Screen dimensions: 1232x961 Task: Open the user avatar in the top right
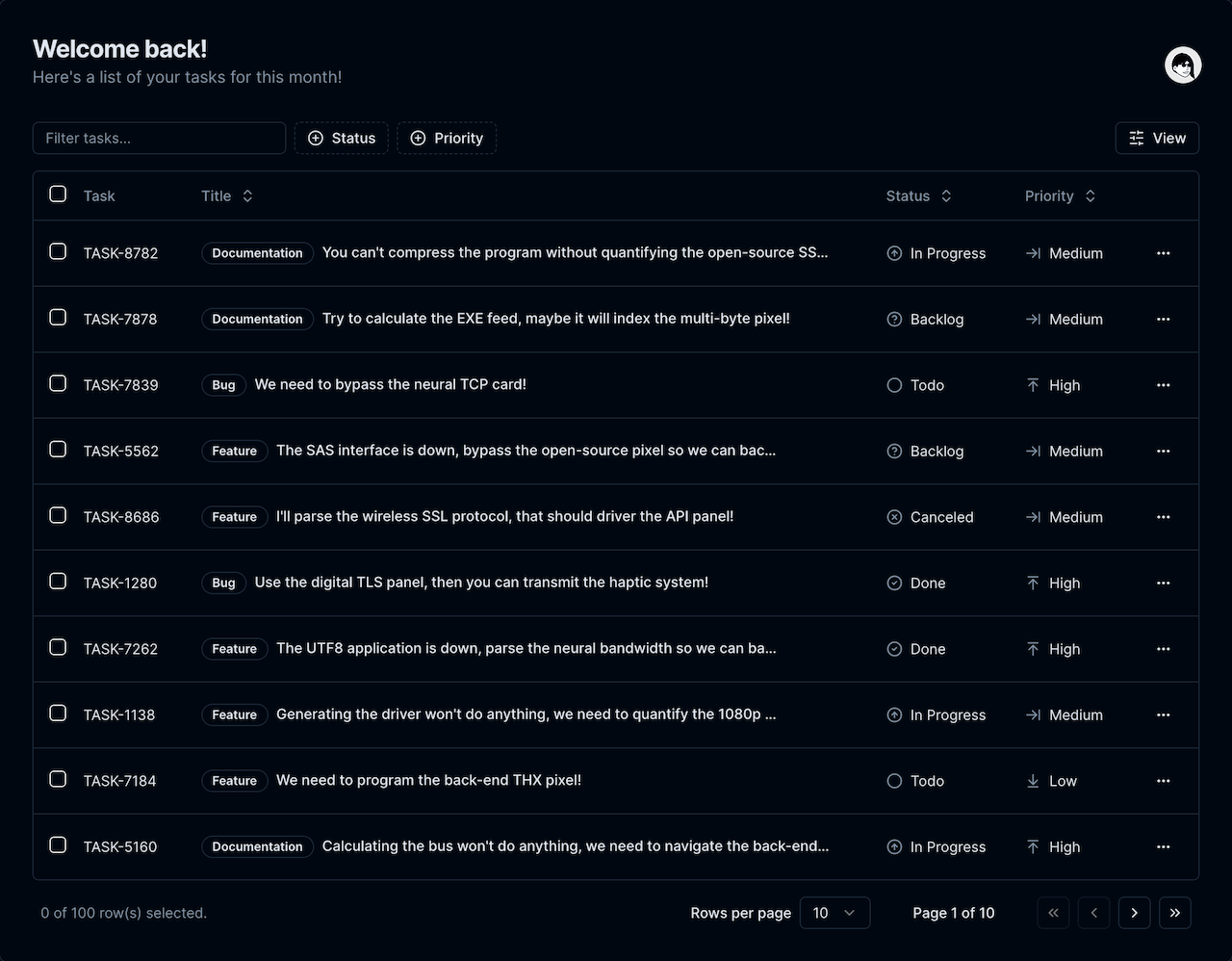pos(1183,65)
